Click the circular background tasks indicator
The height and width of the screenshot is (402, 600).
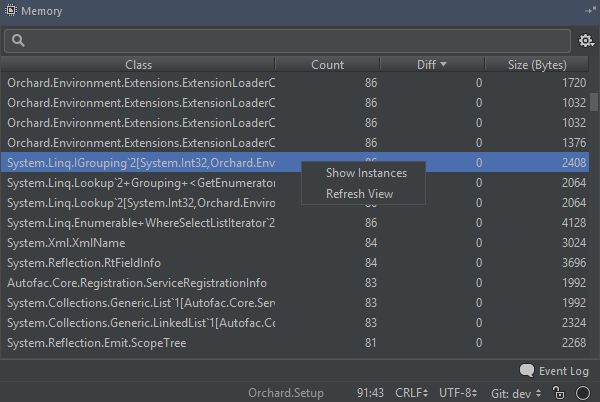[x=583, y=392]
